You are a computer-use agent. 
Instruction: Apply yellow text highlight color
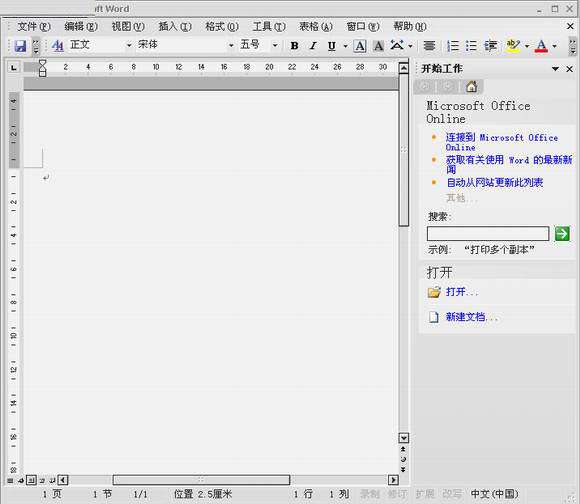click(x=513, y=45)
